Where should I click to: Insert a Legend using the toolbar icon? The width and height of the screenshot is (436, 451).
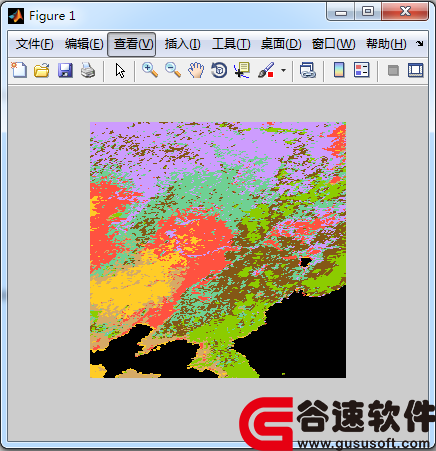[362, 70]
